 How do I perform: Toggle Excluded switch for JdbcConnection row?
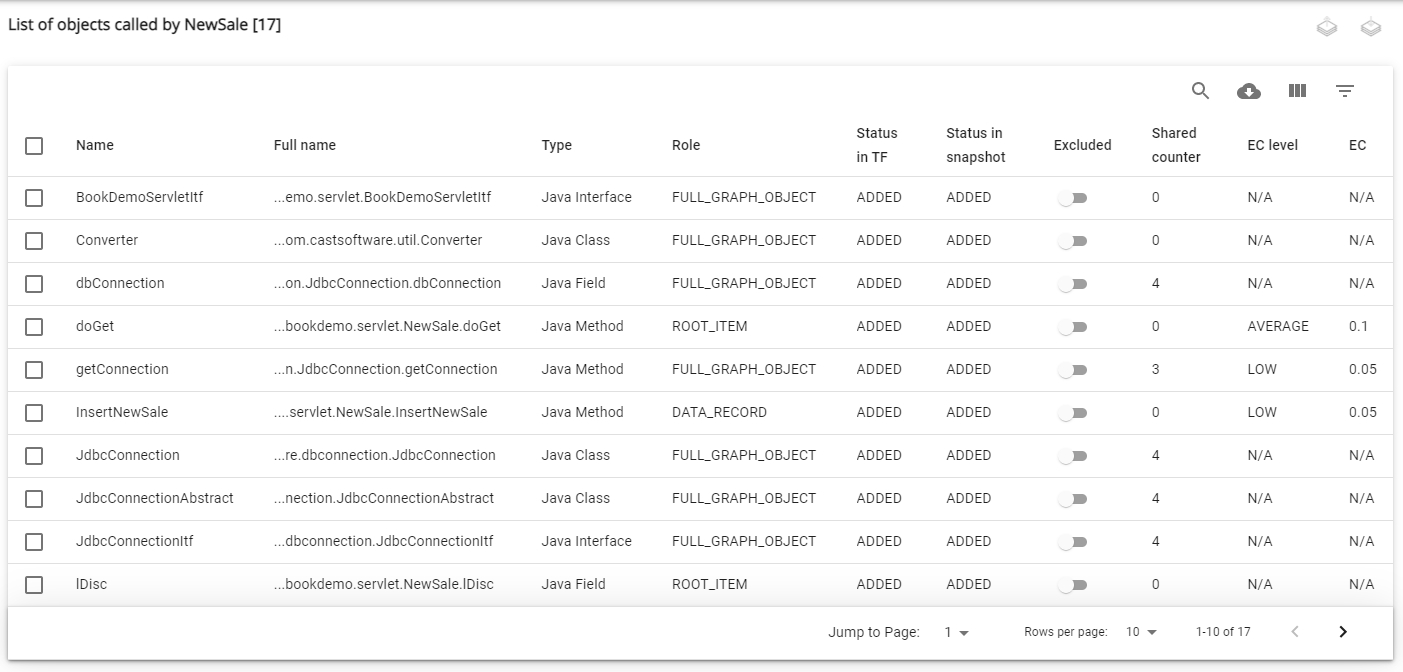pyautogui.click(x=1072, y=456)
